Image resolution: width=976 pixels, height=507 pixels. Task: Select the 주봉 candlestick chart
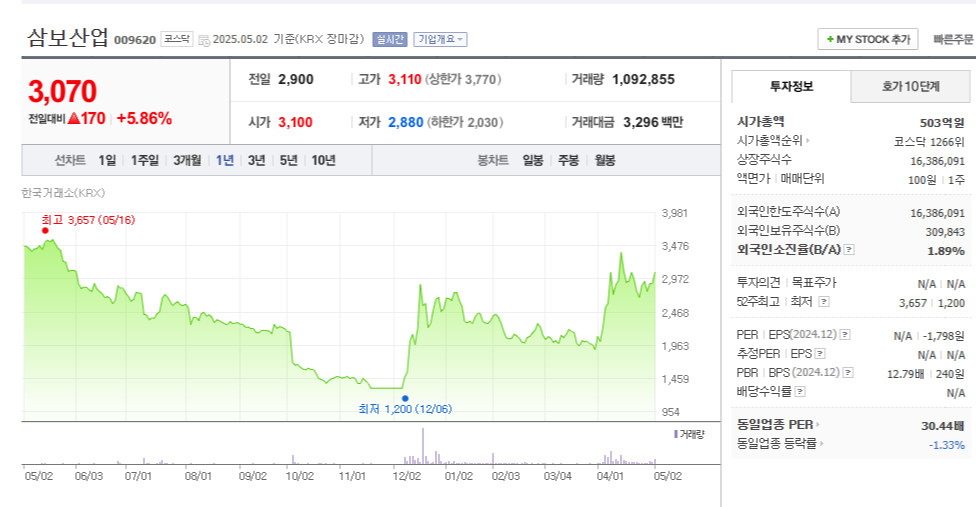pos(568,160)
